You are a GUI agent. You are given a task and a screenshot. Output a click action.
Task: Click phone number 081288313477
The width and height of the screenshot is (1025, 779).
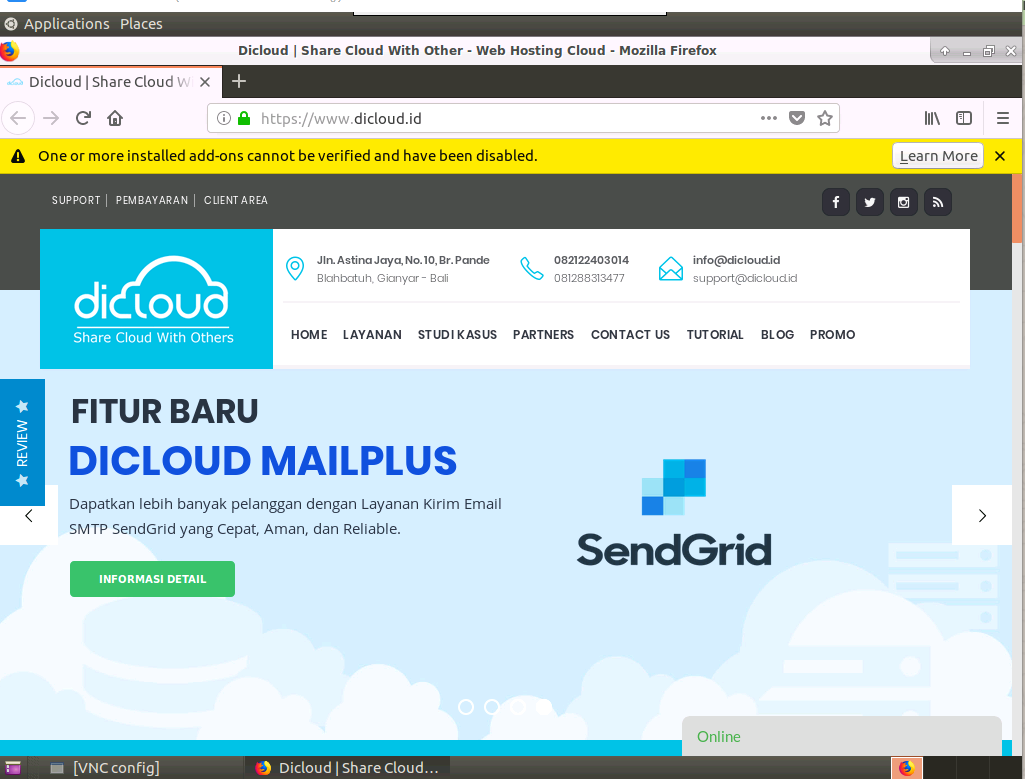point(589,278)
